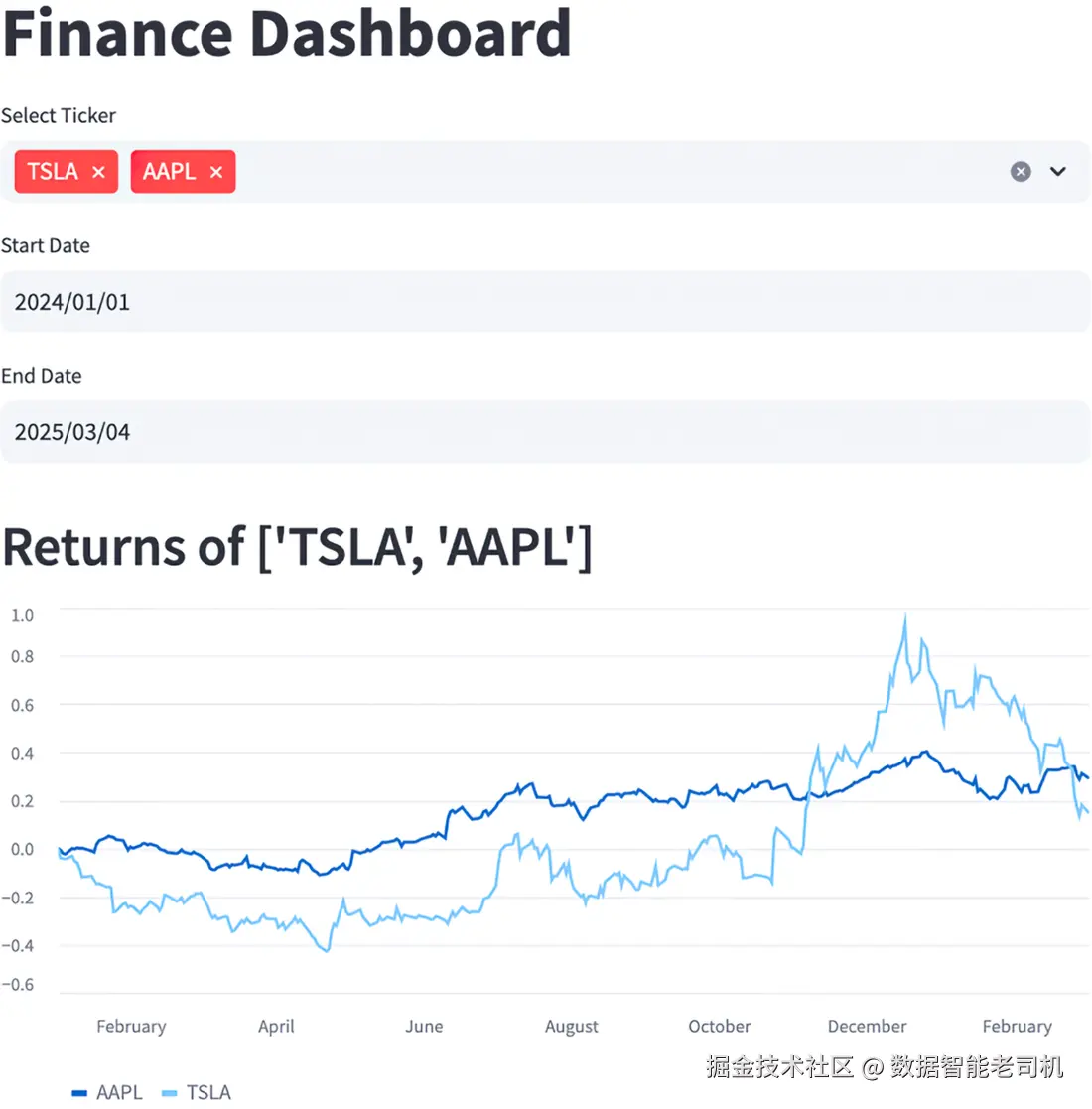Clear all selected tickers
The height and width of the screenshot is (1109, 1092).
coord(1021,172)
